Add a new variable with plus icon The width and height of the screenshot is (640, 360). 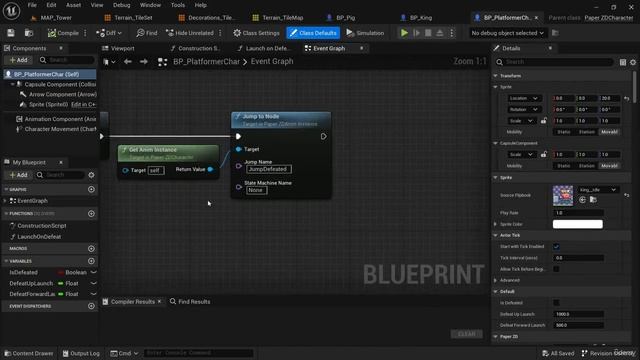[x=91, y=261]
